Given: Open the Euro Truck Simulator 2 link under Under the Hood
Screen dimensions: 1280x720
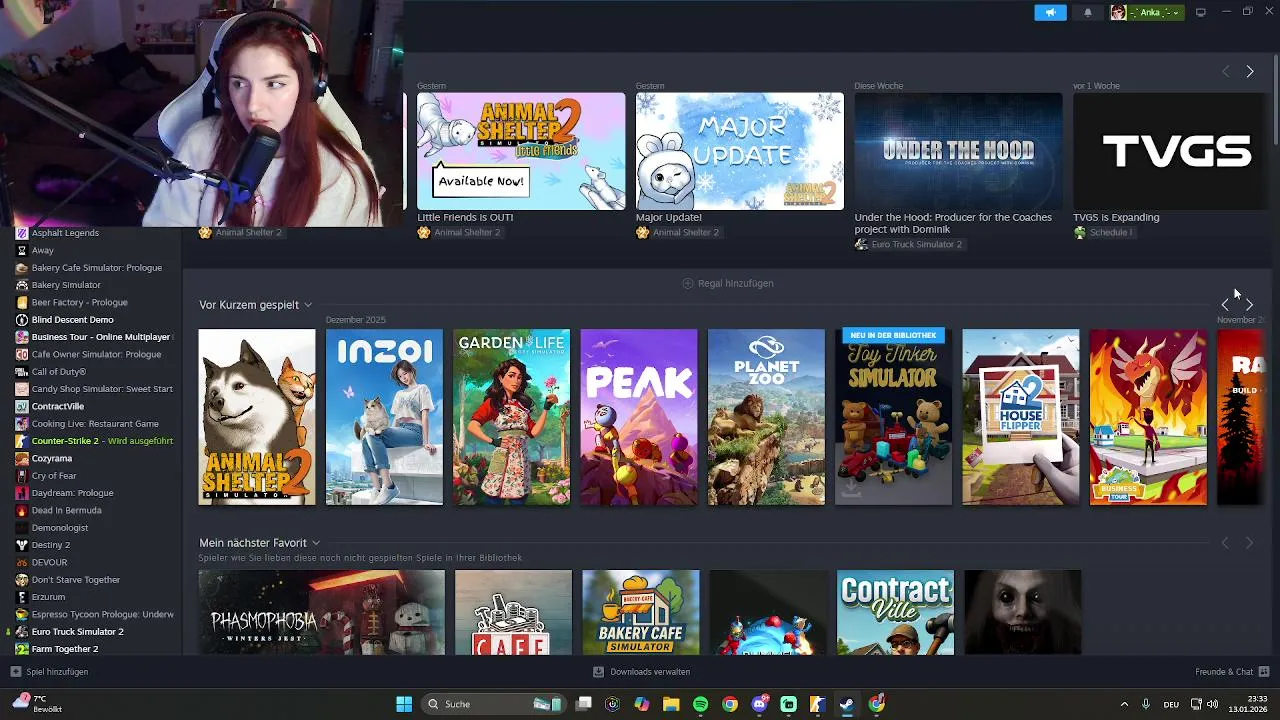Looking at the screenshot, I should tap(916, 245).
